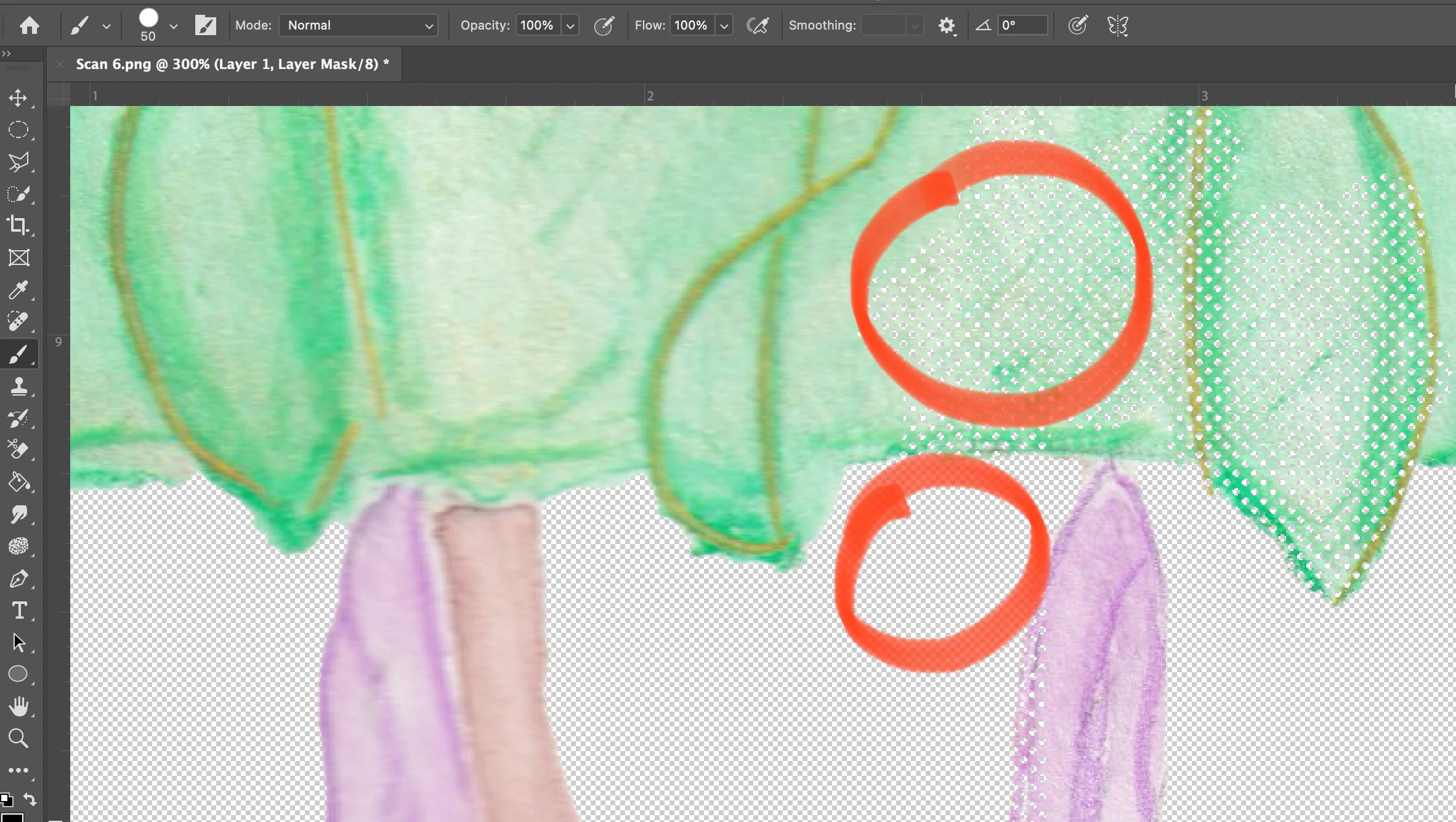Select the Zoom tool

[x=18, y=738]
